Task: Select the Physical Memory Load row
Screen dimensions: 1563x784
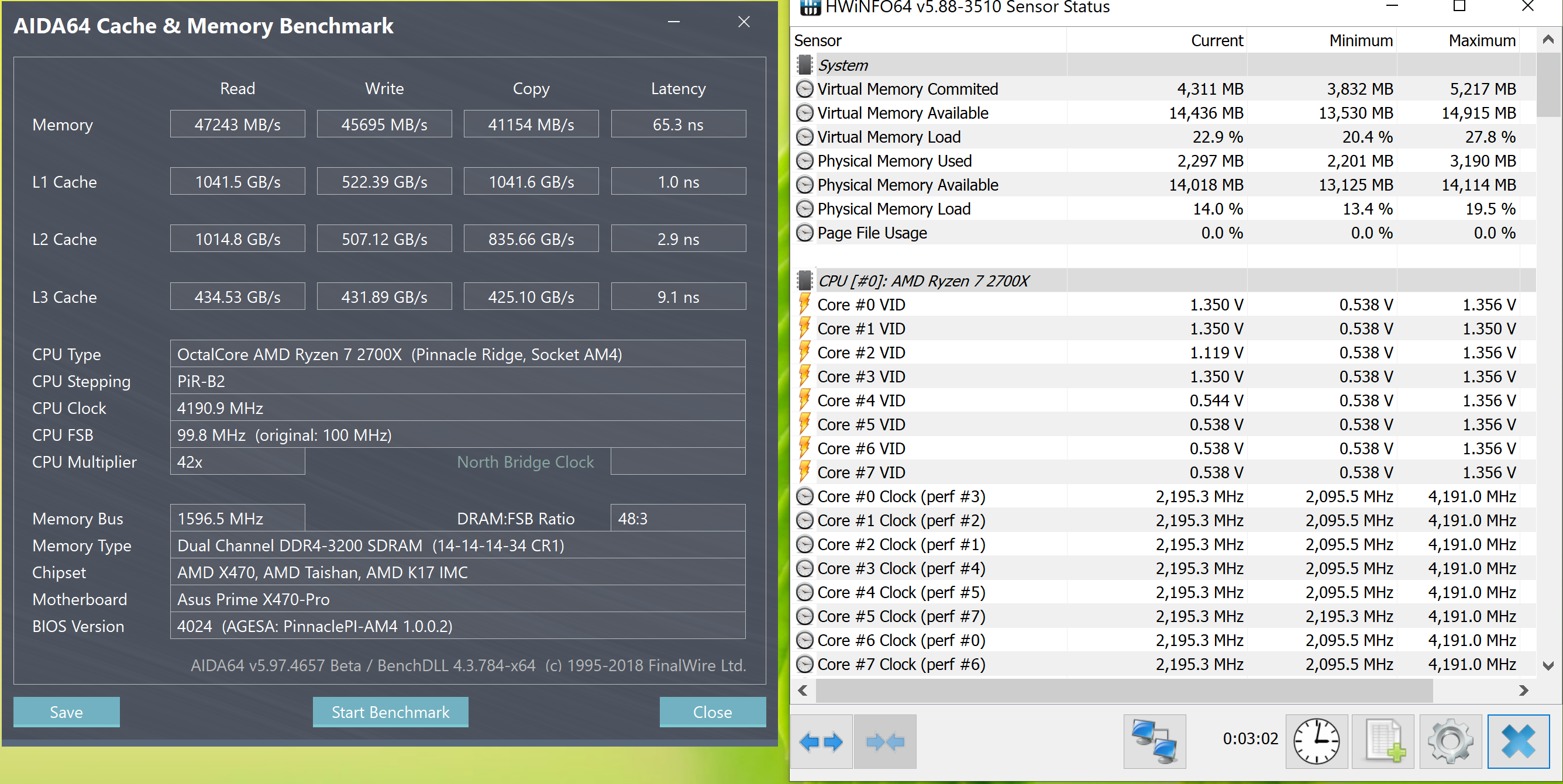Action: click(x=1163, y=209)
